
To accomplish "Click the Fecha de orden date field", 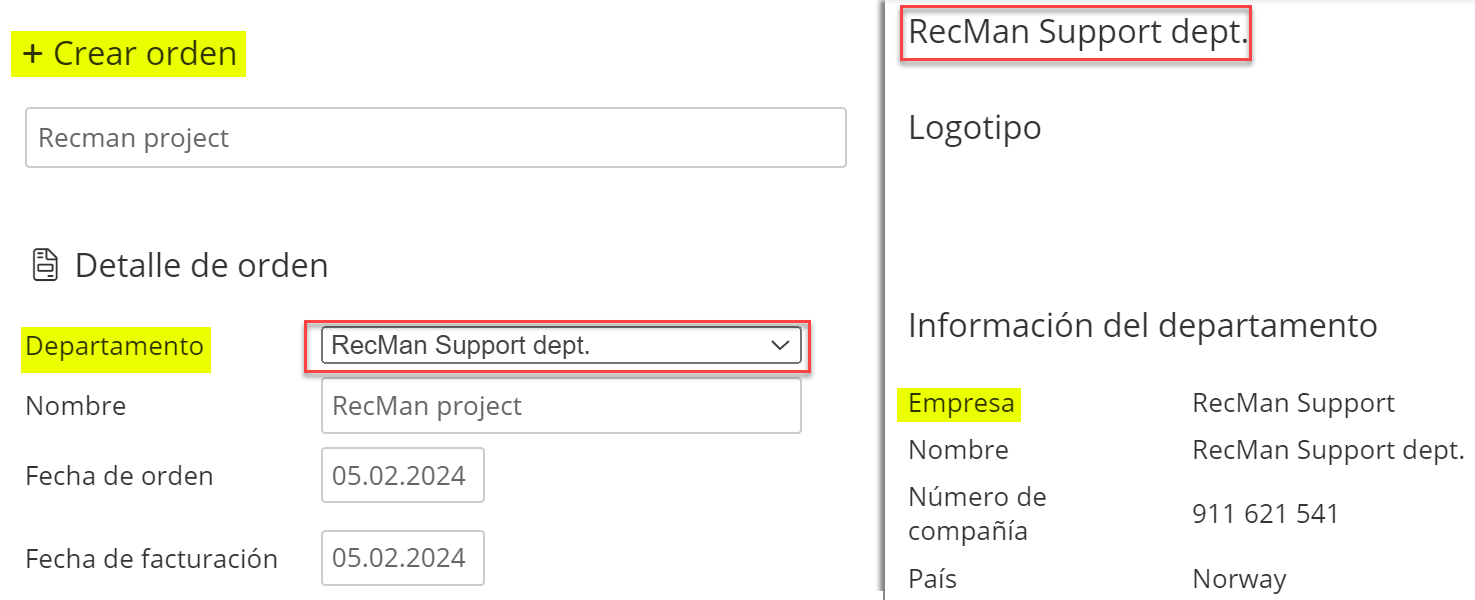I will (402, 476).
